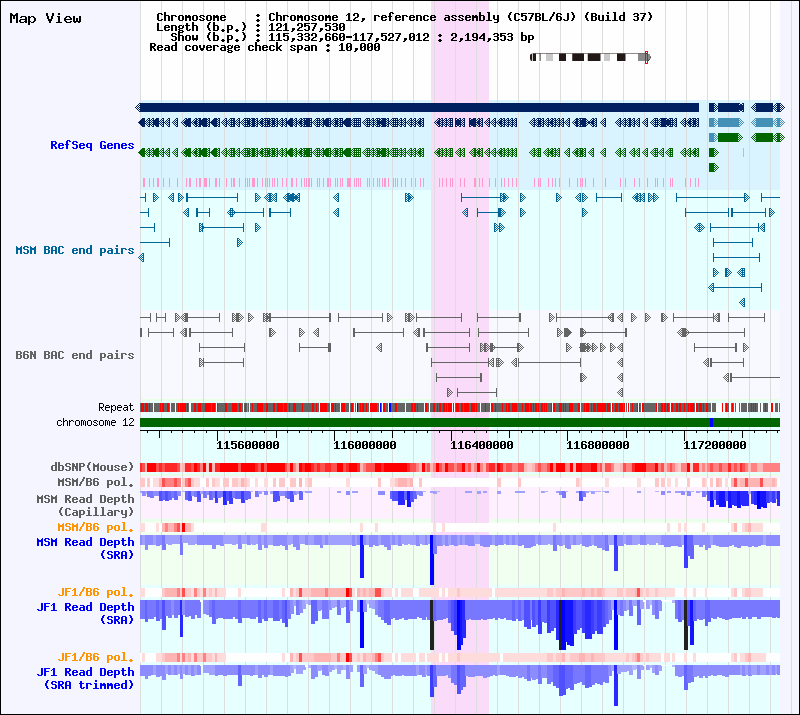Viewport: 800px width, 715px height.
Task: Open the MSM Read Depth (SRA) label
Action: click(x=85, y=548)
